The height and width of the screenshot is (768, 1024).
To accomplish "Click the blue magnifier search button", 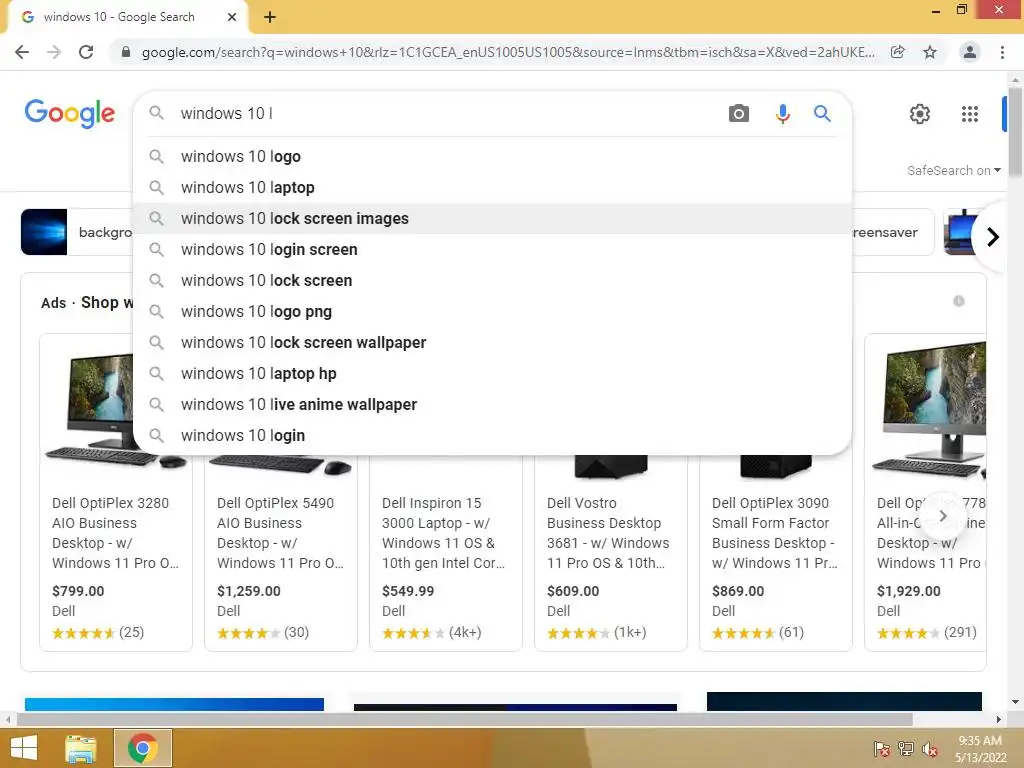I will 822,114.
